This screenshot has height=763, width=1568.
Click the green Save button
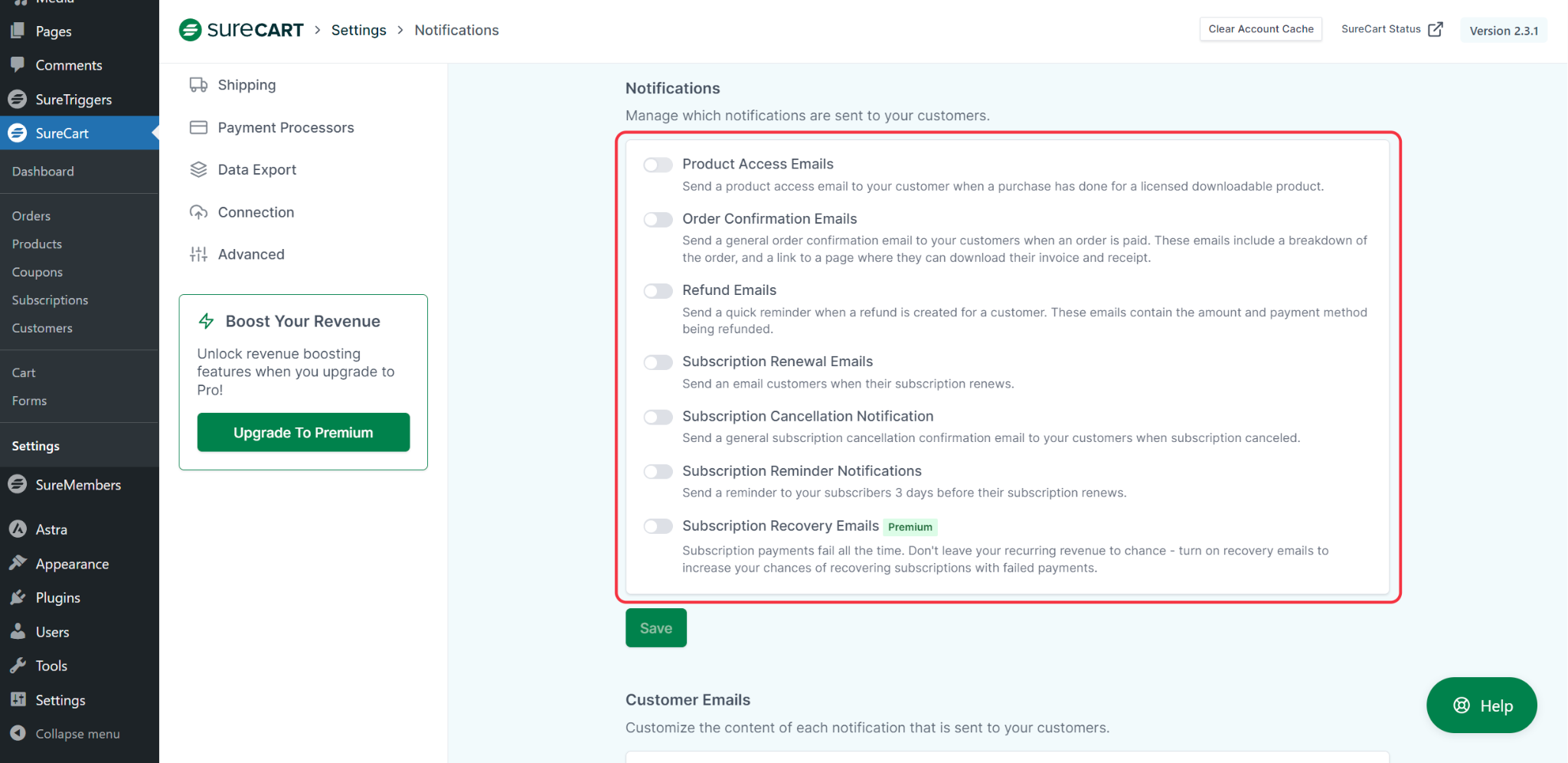tap(656, 628)
